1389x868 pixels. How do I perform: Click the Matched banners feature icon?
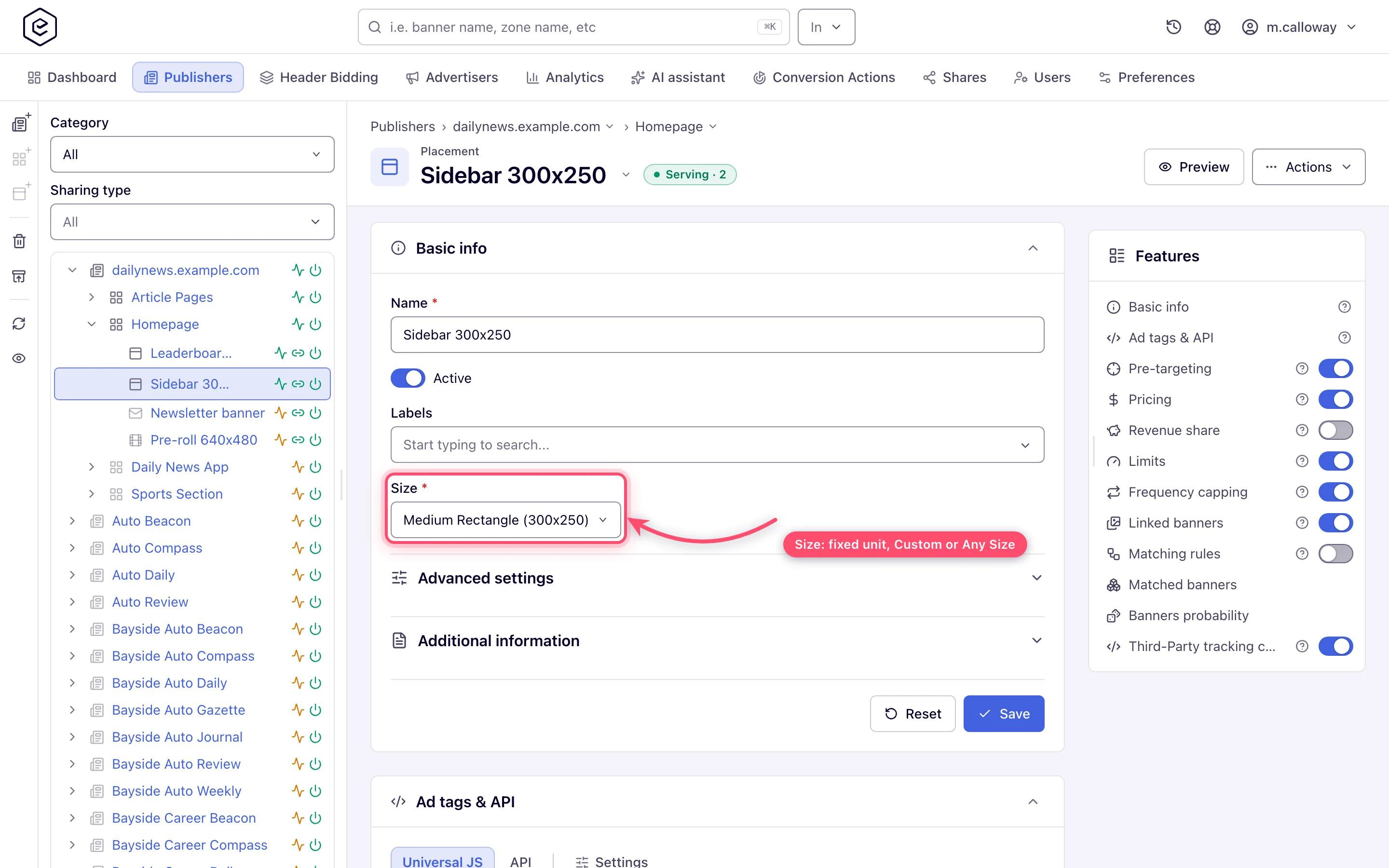[1114, 584]
